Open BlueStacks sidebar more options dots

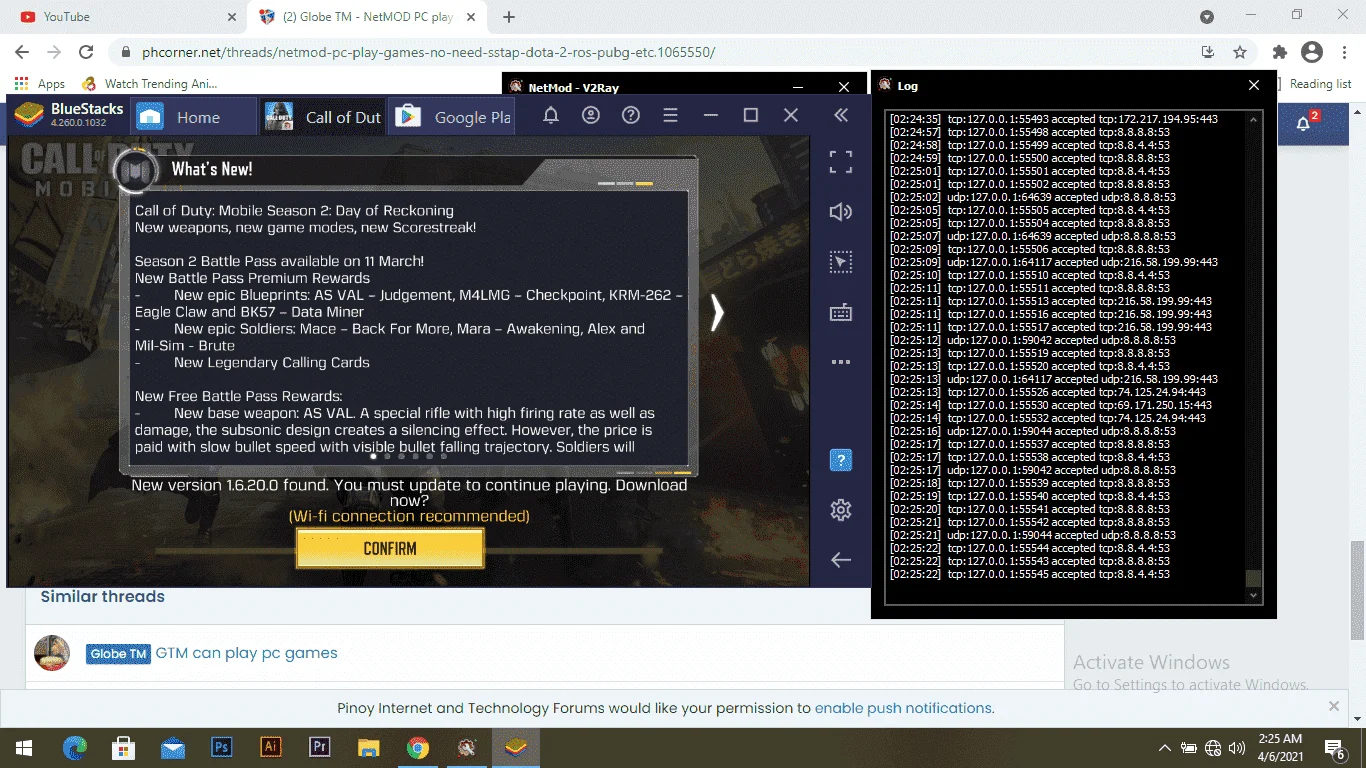[841, 362]
